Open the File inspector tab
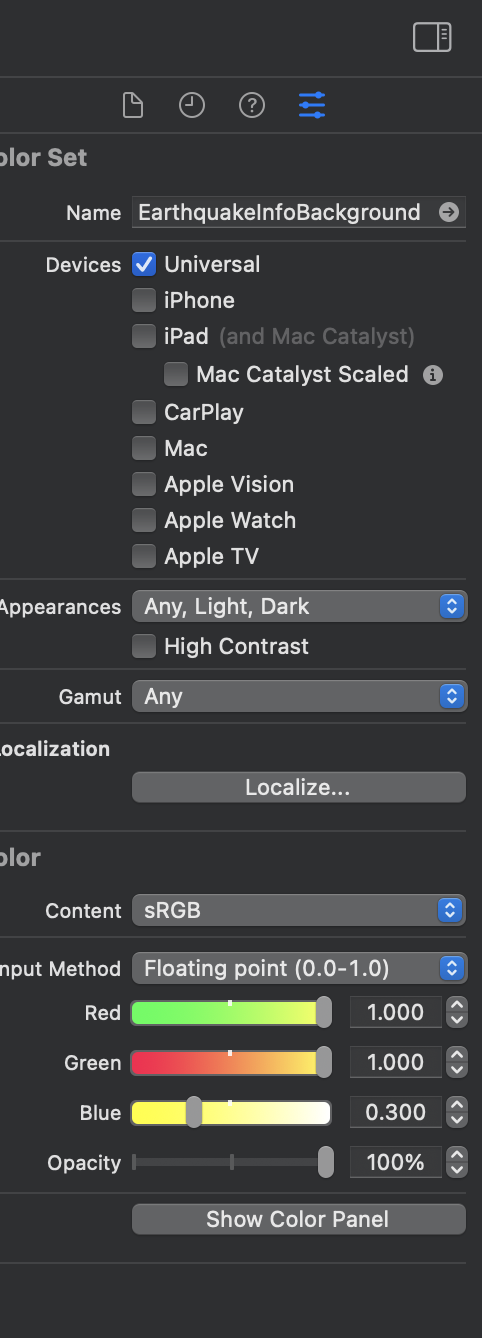This screenshot has width=482, height=1338. click(133, 105)
